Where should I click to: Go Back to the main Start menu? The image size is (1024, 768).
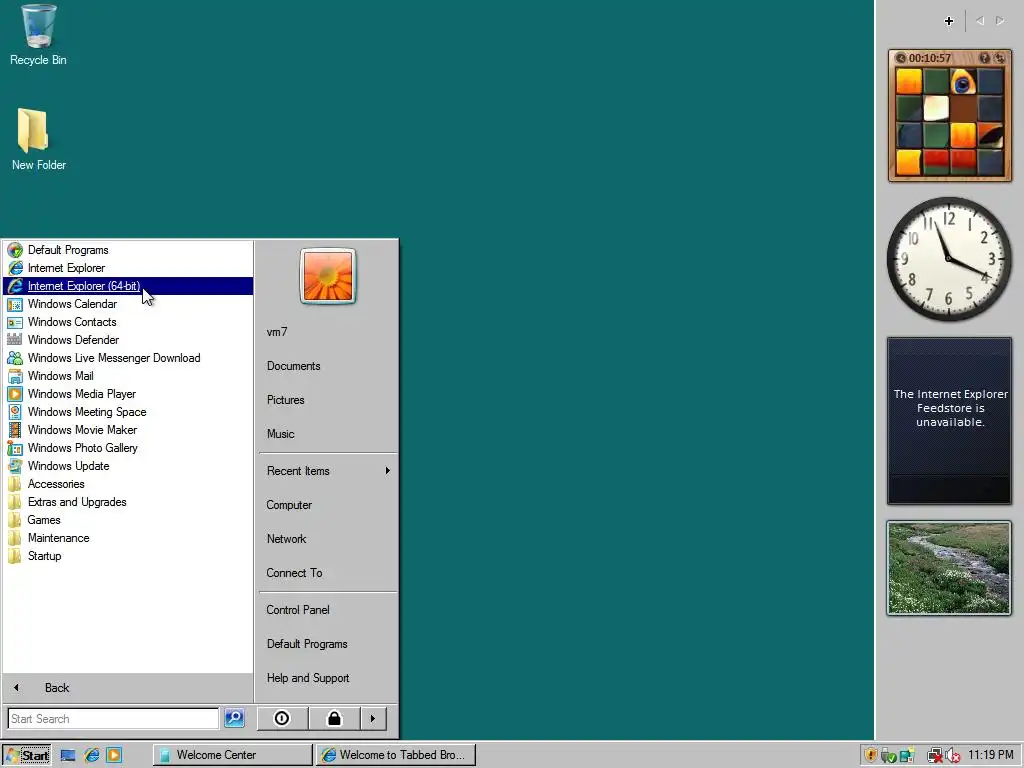[x=127, y=688]
